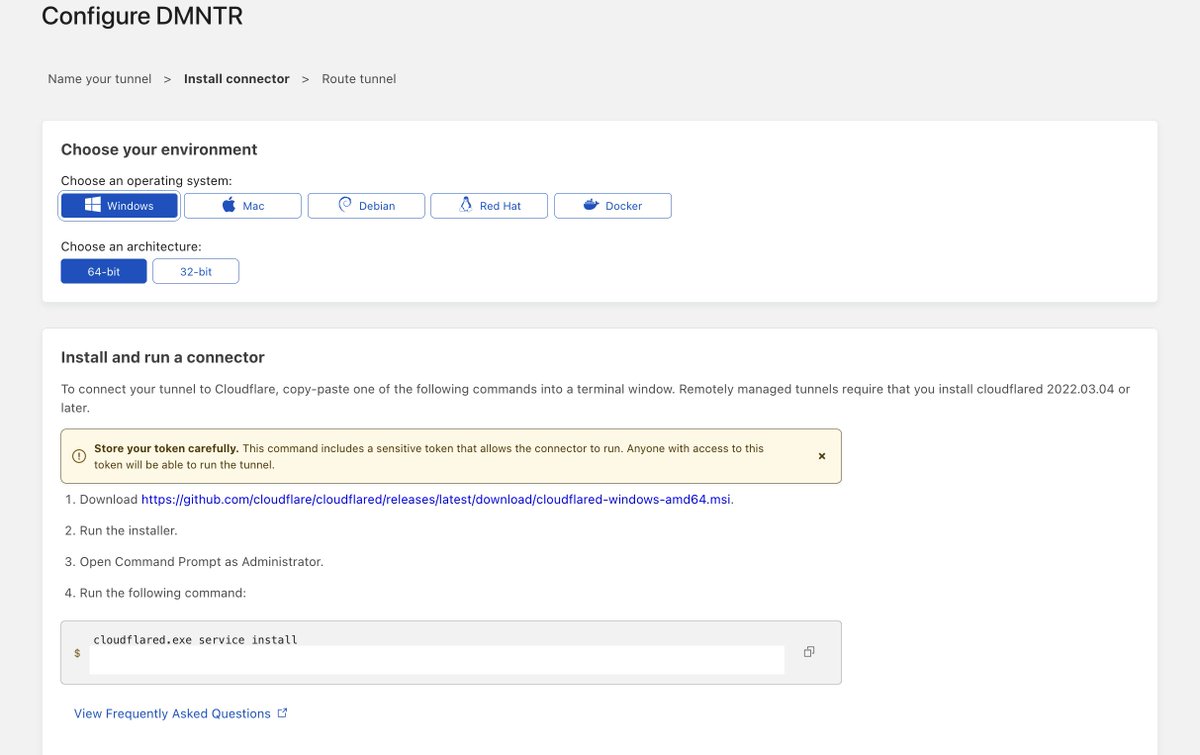Click the Apple logo icon
Image resolution: width=1200 pixels, height=755 pixels.
click(228, 205)
